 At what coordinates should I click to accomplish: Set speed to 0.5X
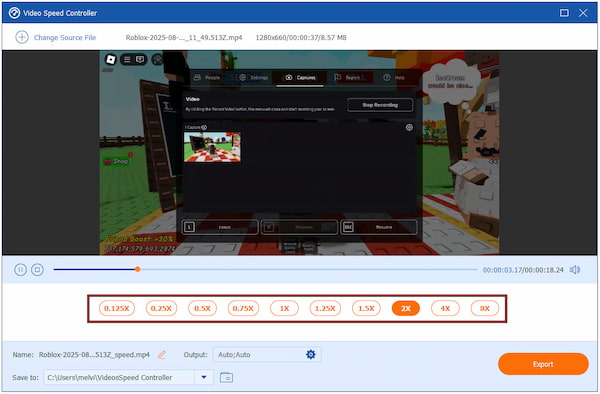click(202, 308)
